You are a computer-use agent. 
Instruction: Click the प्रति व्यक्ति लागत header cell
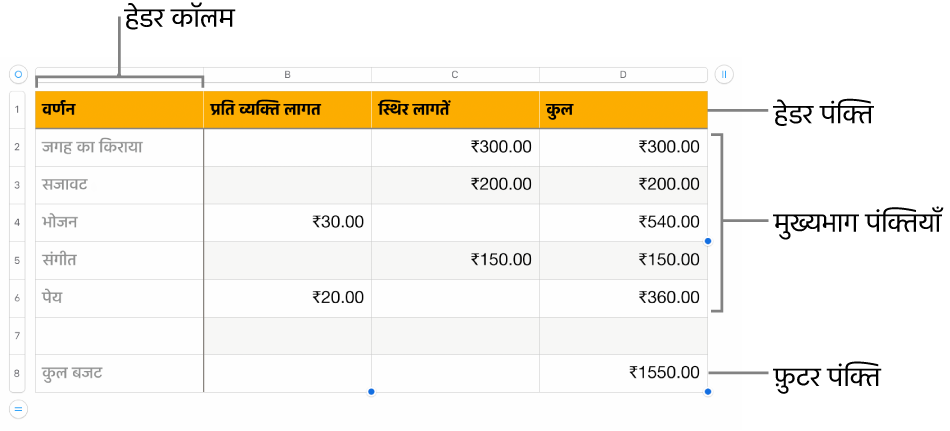click(287, 110)
